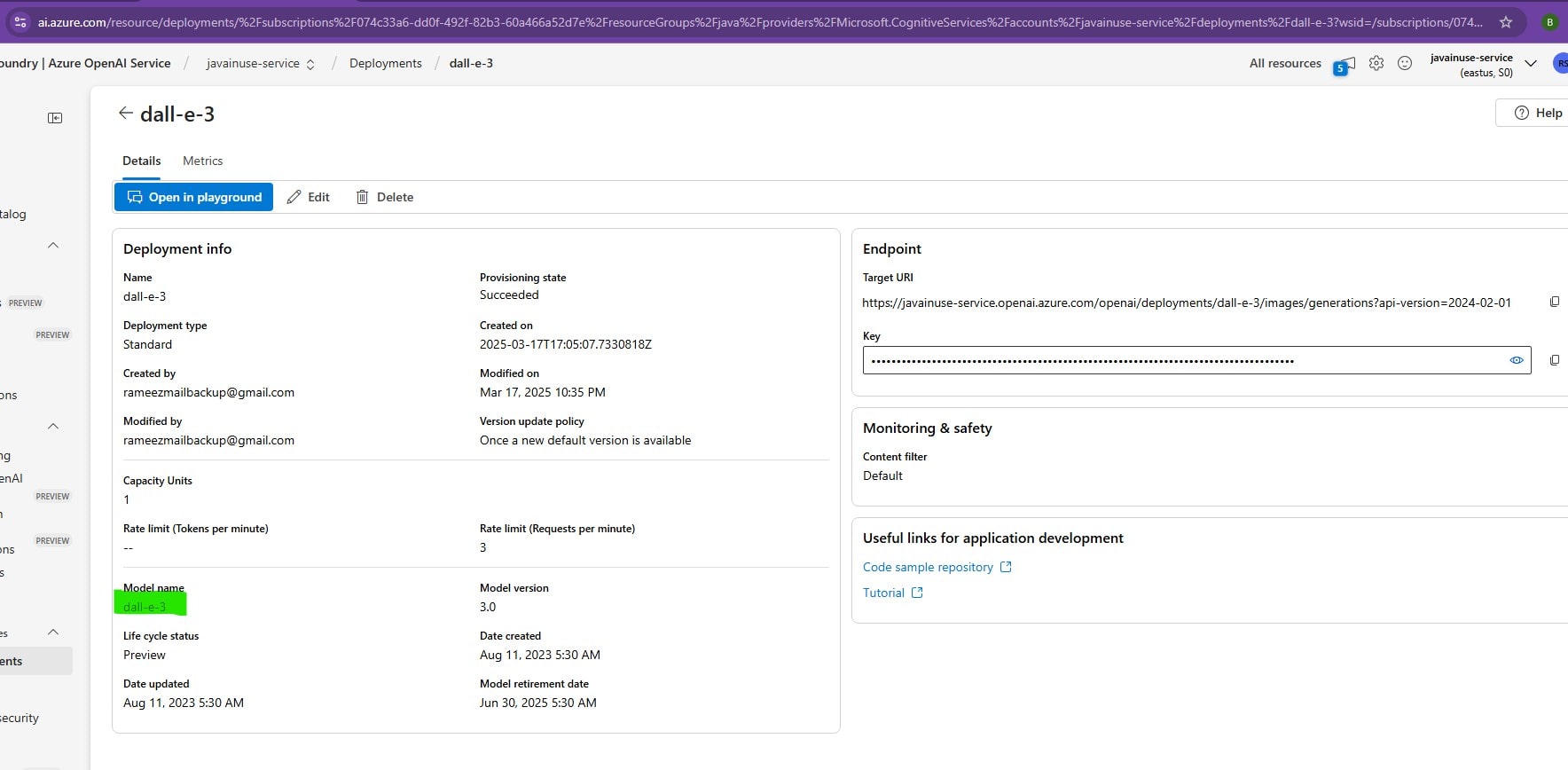Click the Model retirement date value
The height and width of the screenshot is (770, 1568).
(x=538, y=703)
